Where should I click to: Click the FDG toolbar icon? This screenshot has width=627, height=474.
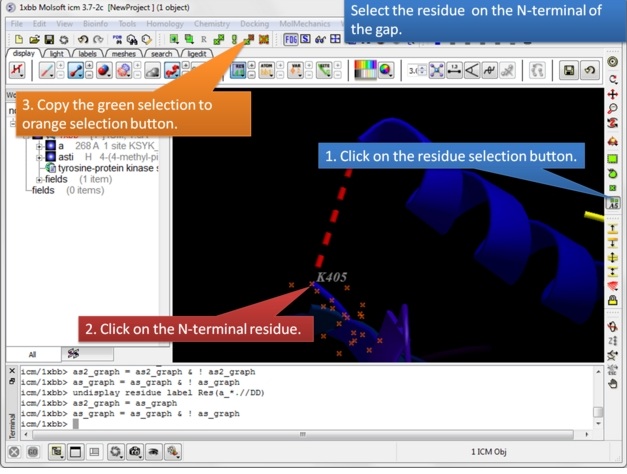[291, 40]
